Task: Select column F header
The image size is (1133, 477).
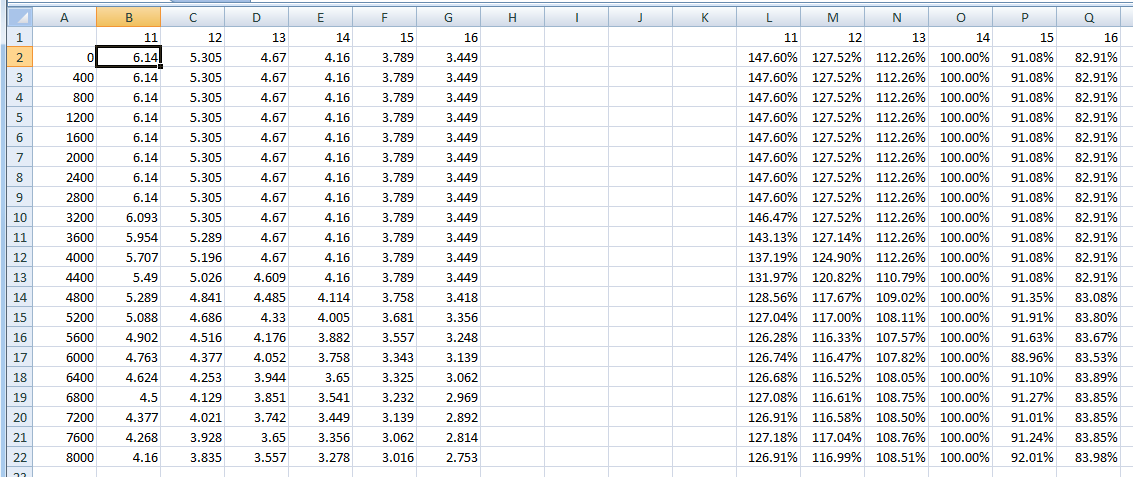Action: click(384, 17)
